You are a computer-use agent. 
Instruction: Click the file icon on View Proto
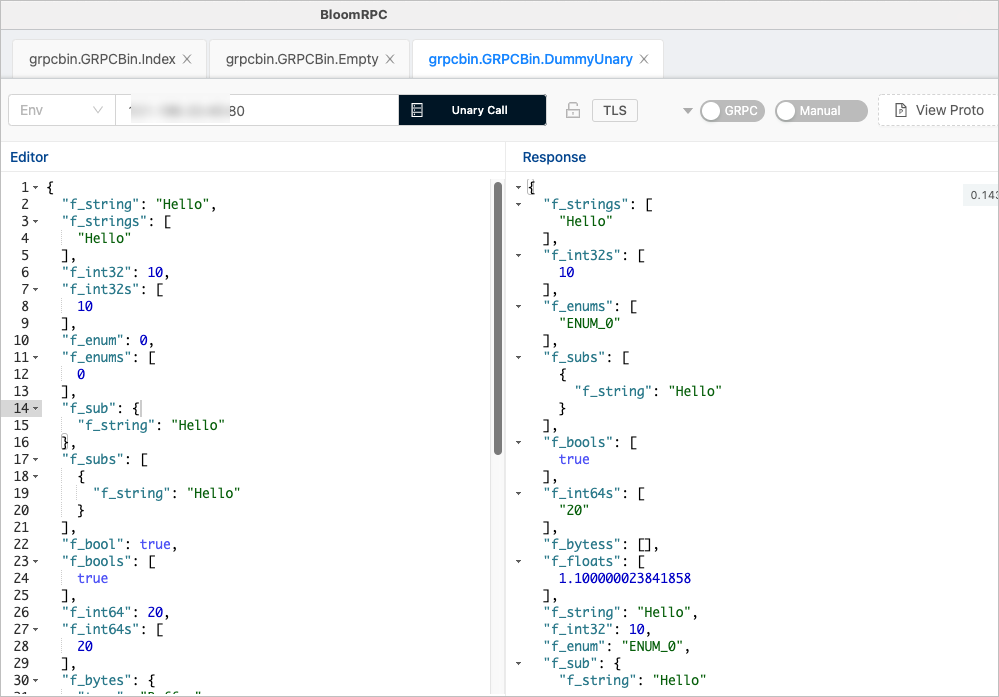click(x=900, y=111)
